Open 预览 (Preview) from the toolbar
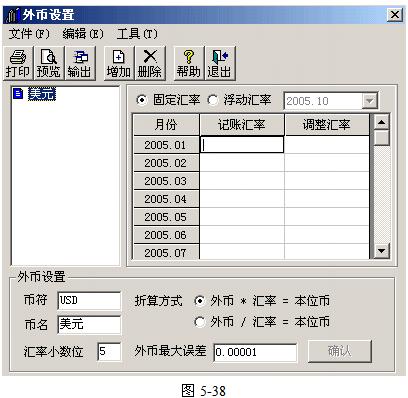This screenshot has height=398, width=408. (x=49, y=63)
